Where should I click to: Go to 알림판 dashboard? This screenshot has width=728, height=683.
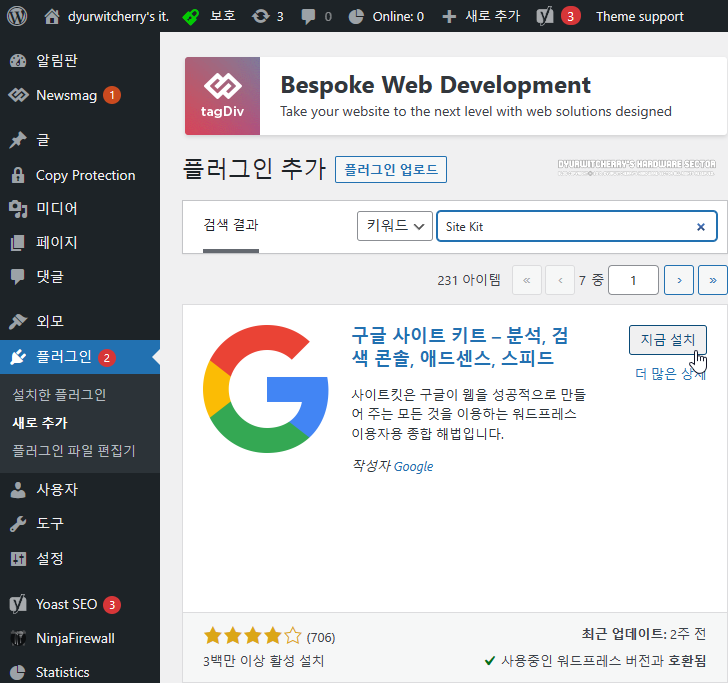pos(57,60)
